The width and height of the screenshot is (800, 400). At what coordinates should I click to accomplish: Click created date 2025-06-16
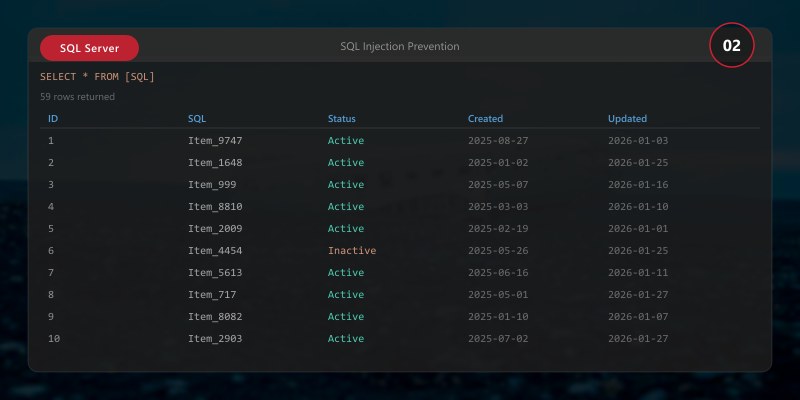pos(498,272)
